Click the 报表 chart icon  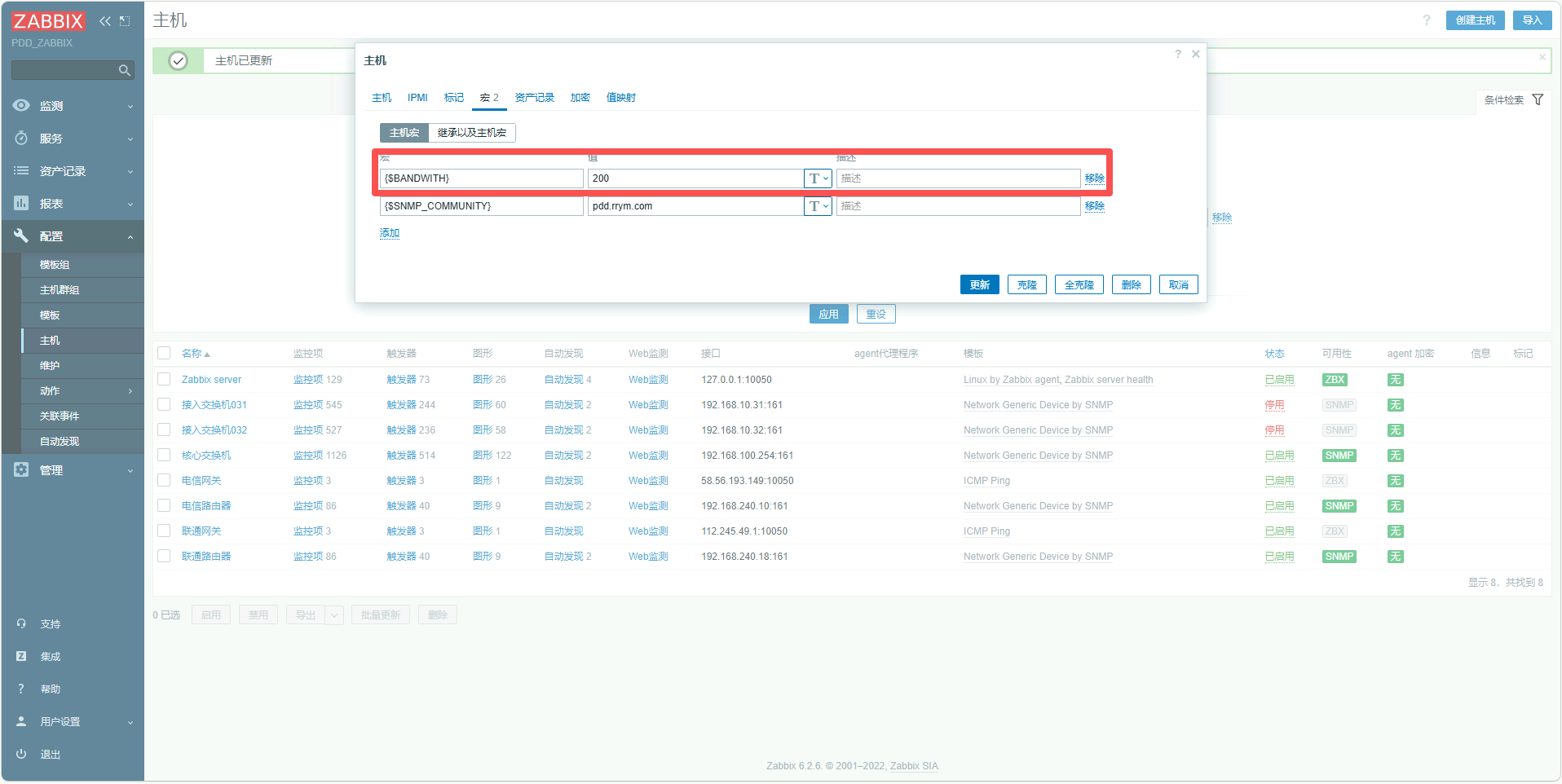tap(21, 204)
